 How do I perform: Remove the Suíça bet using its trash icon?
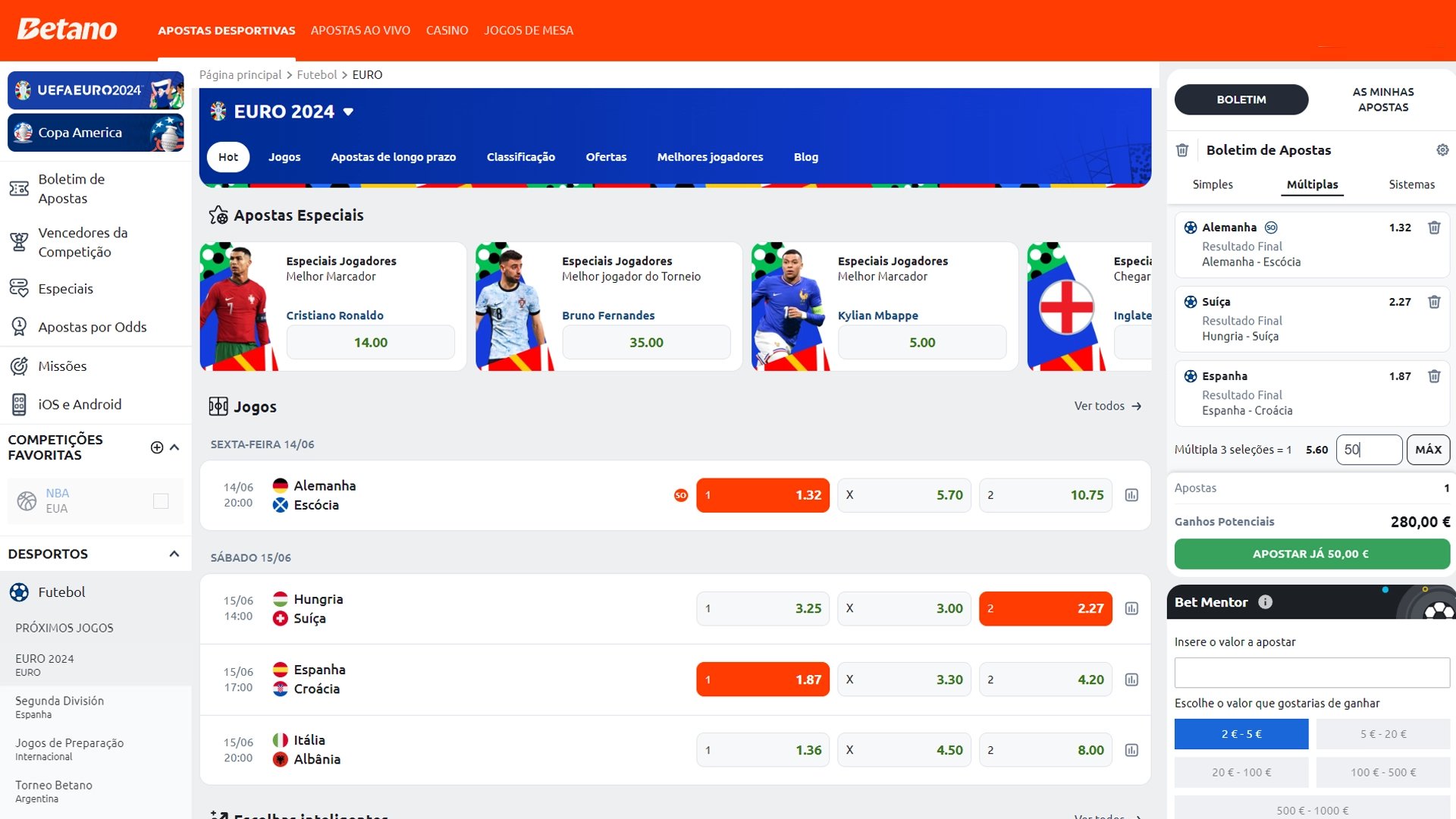coord(1434,302)
